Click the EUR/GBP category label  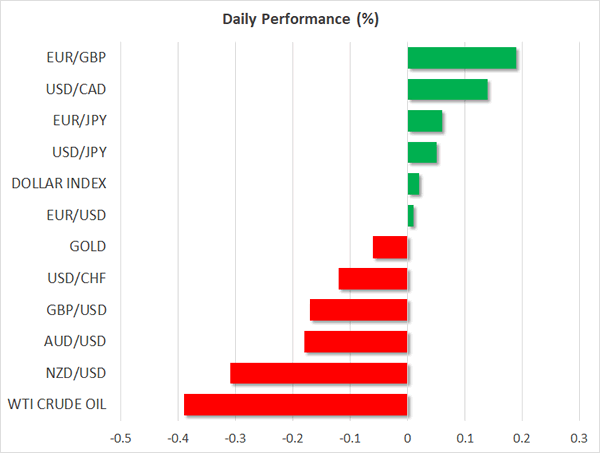point(78,58)
